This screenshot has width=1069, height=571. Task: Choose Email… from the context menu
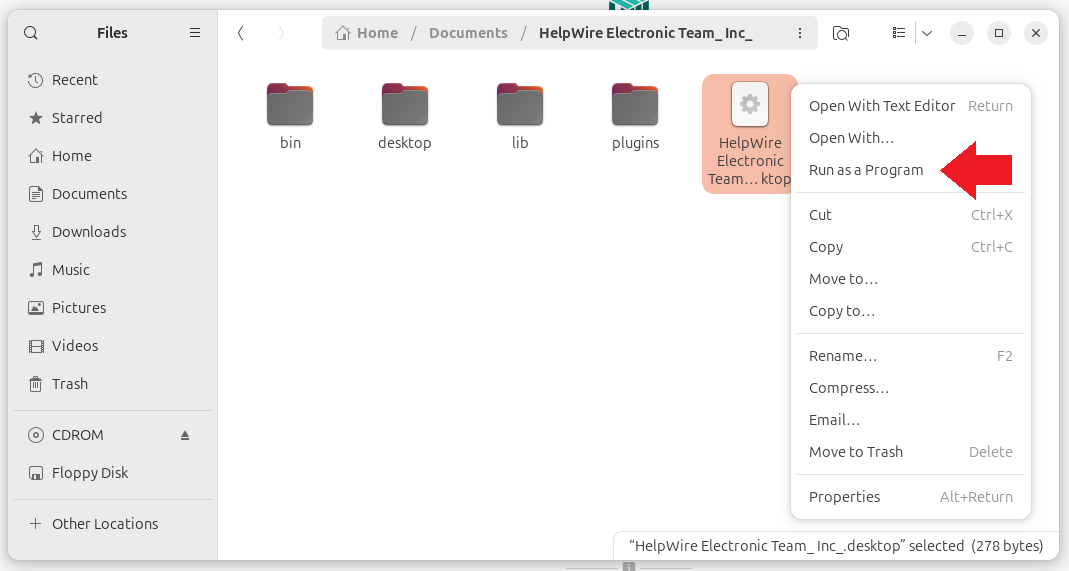tap(911, 420)
